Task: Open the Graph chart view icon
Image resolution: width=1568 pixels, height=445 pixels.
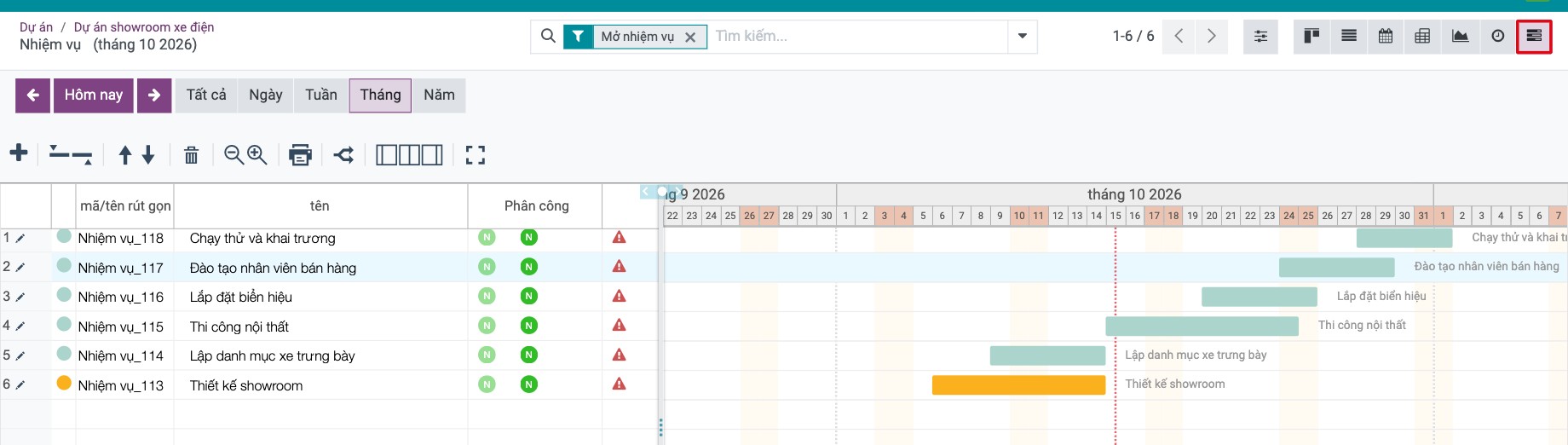Action: tap(1460, 36)
